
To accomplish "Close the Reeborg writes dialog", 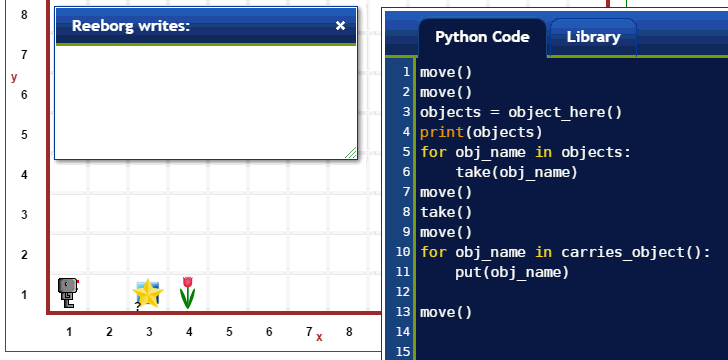I will pyautogui.click(x=340, y=26).
